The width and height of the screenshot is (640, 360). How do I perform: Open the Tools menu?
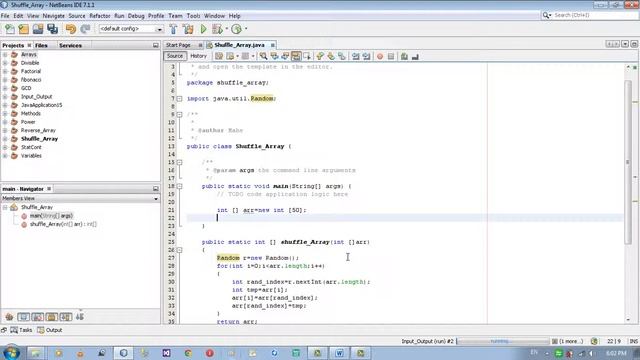[193, 16]
